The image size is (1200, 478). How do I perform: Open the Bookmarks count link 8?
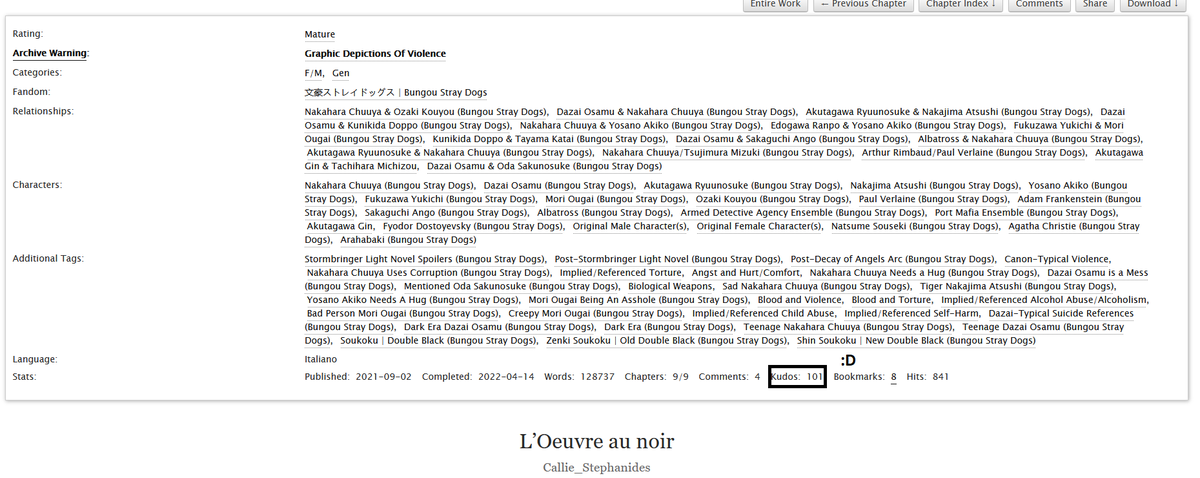(894, 377)
